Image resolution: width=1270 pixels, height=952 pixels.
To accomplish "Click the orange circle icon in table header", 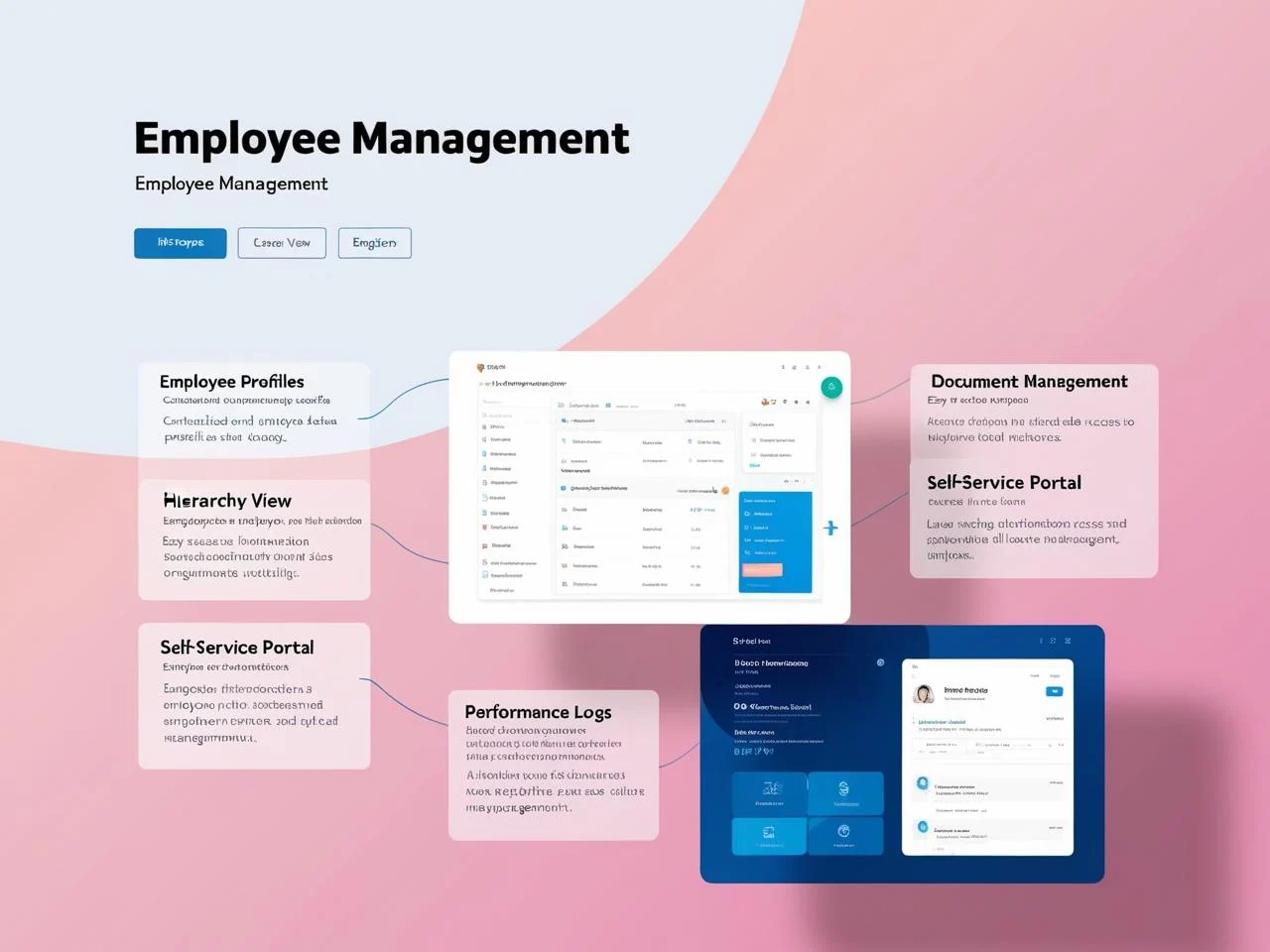I will [725, 490].
